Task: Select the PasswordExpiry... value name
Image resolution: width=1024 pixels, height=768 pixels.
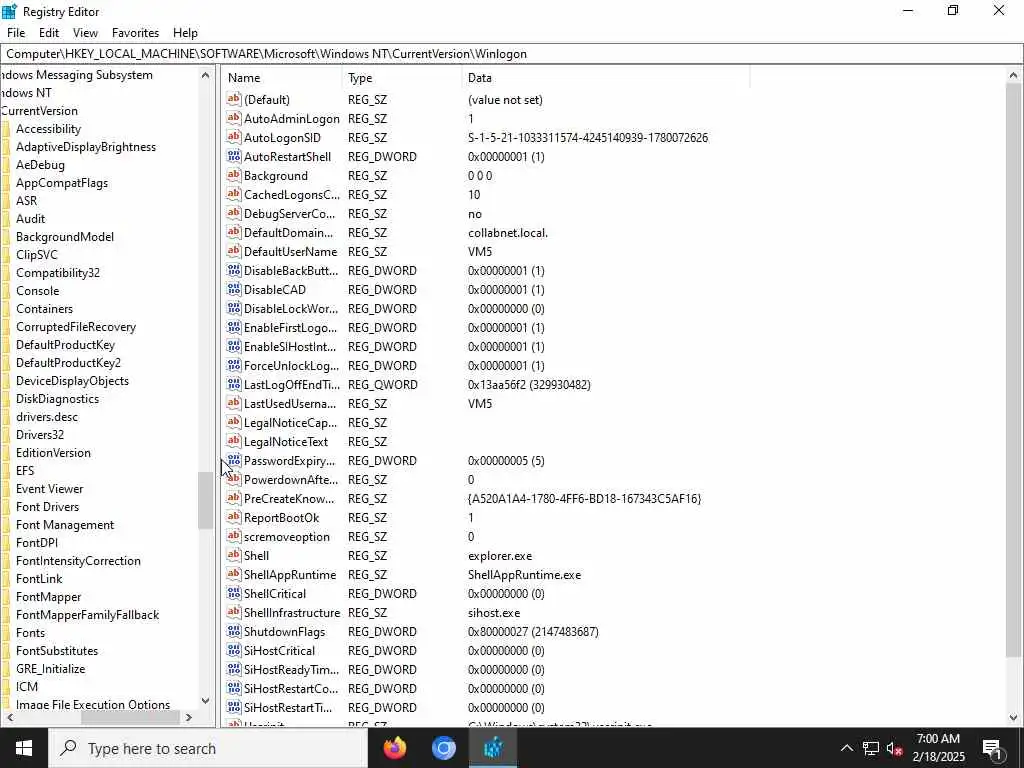Action: tap(289, 460)
